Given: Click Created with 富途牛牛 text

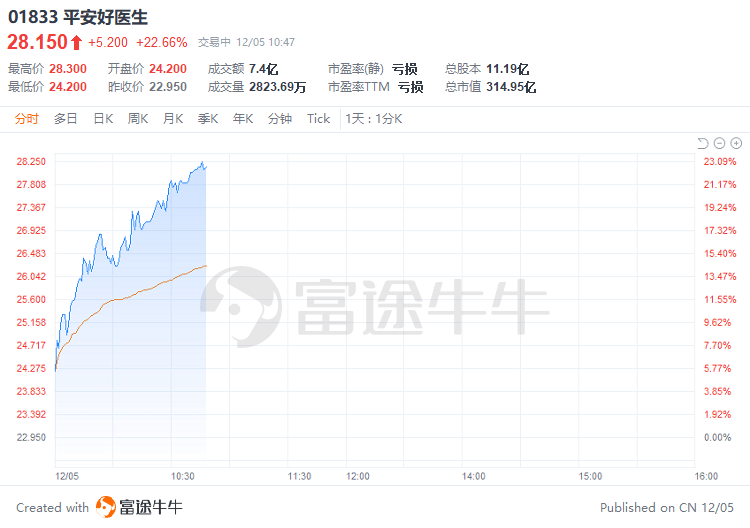Looking at the screenshot, I should [99, 507].
